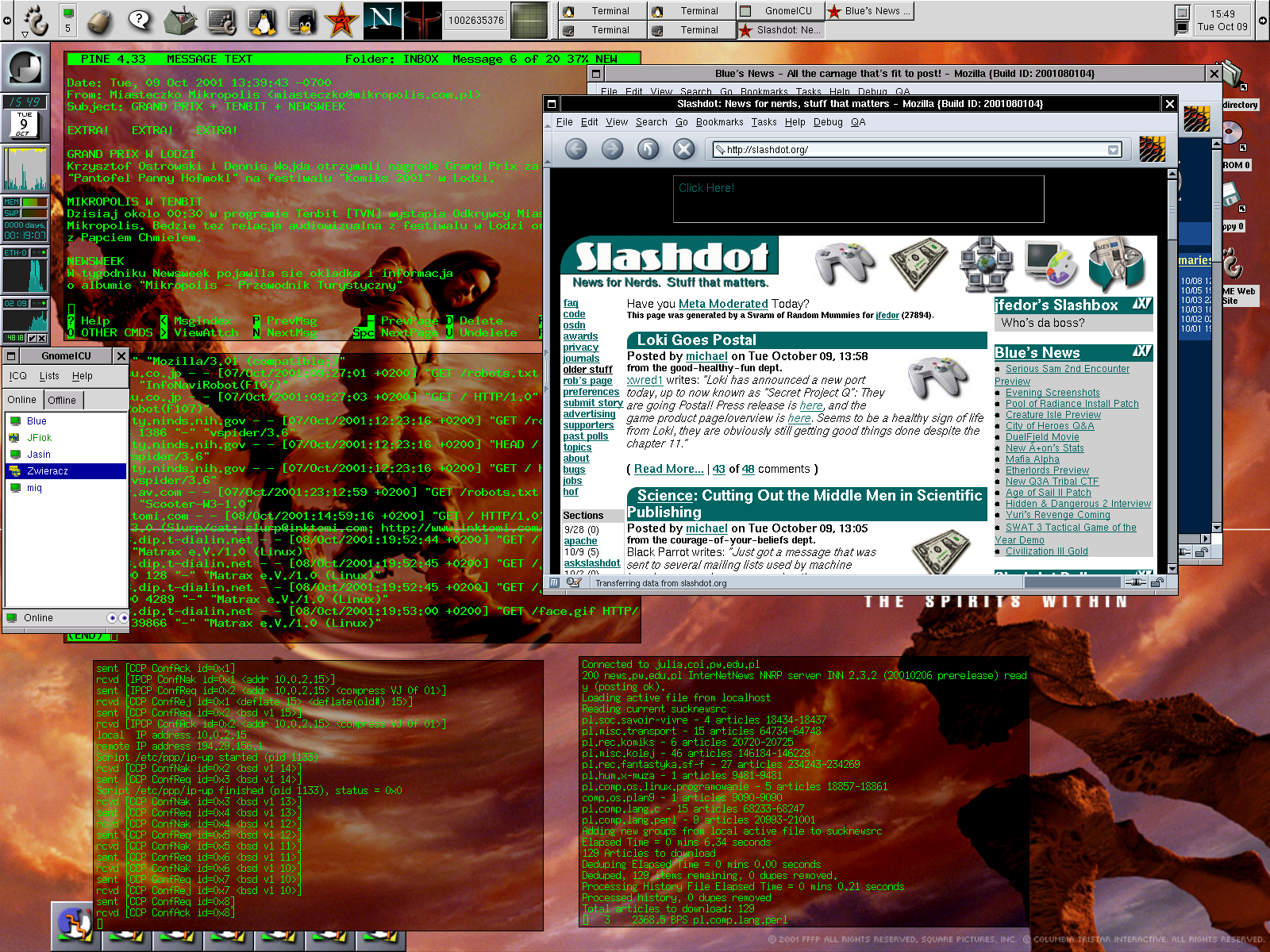The height and width of the screenshot is (952, 1270).
Task: Click the X on jfedor's Slashbox header
Action: [1141, 304]
